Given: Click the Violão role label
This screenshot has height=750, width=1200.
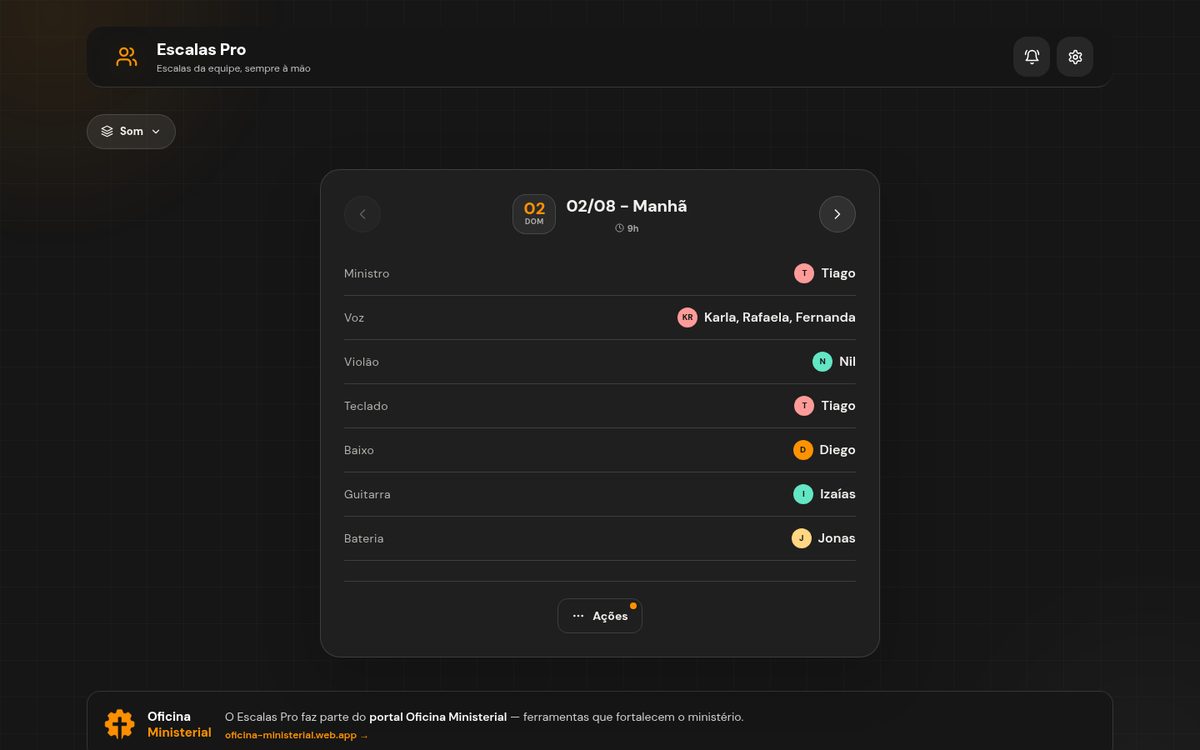Looking at the screenshot, I should 361,361.
